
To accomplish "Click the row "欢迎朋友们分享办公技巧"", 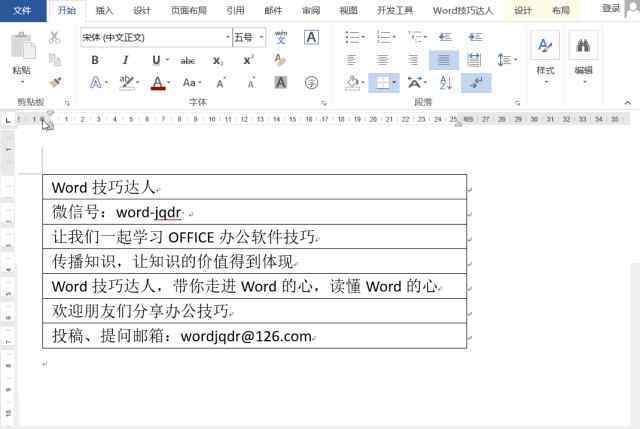I will (x=254, y=311).
